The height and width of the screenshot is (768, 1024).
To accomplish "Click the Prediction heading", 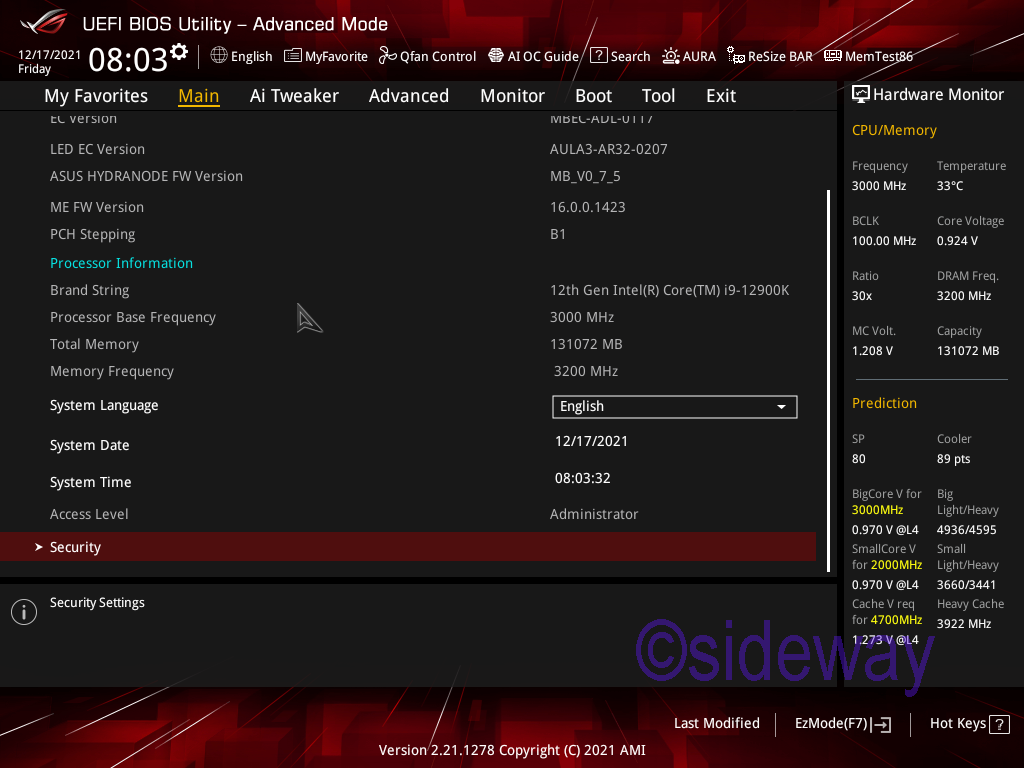I will (x=884, y=403).
